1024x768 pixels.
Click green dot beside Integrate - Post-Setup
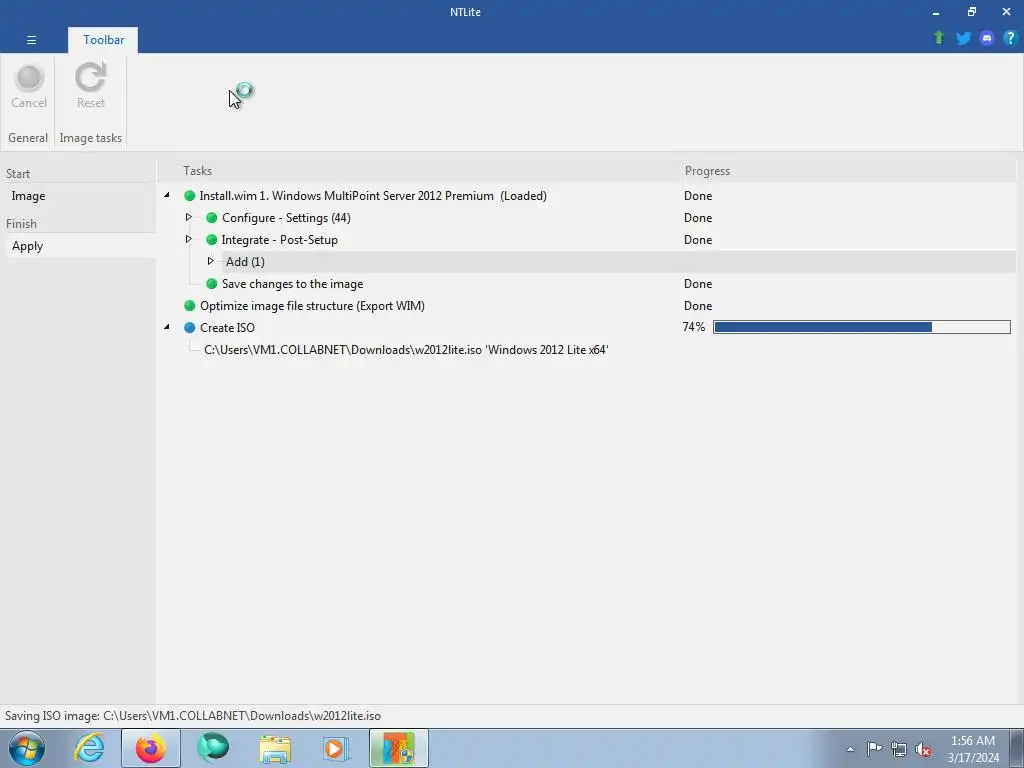[x=212, y=240]
